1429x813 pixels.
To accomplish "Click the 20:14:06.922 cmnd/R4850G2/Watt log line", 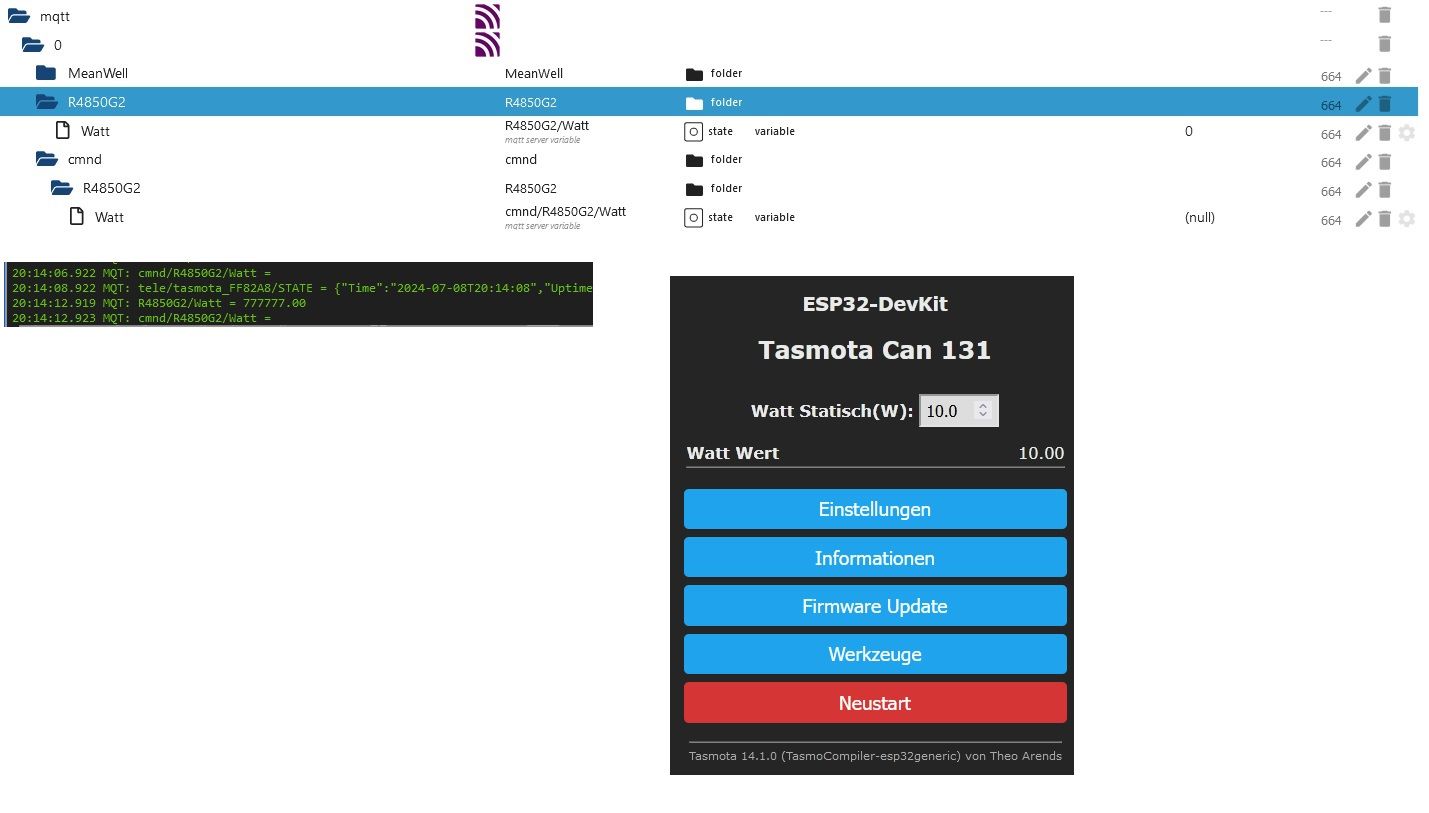I will click(142, 272).
